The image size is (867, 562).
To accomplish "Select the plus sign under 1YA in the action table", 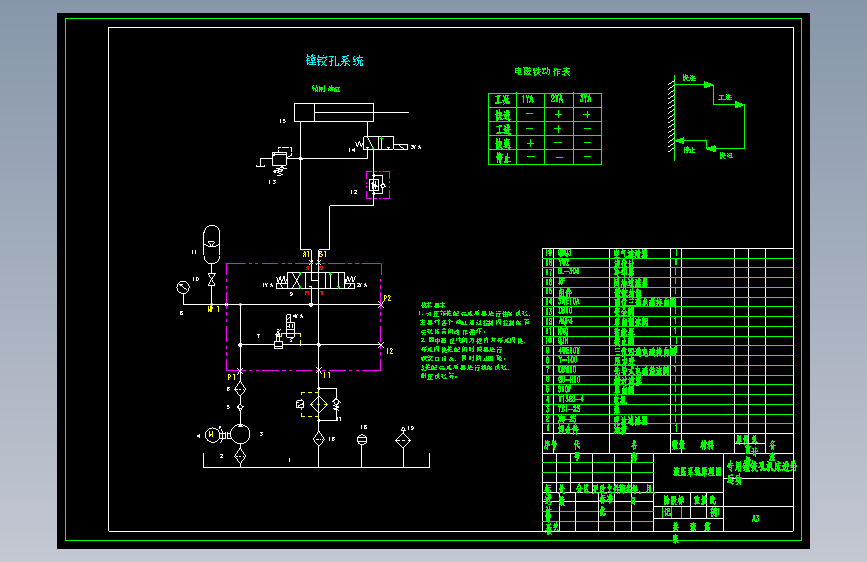I will coord(530,143).
